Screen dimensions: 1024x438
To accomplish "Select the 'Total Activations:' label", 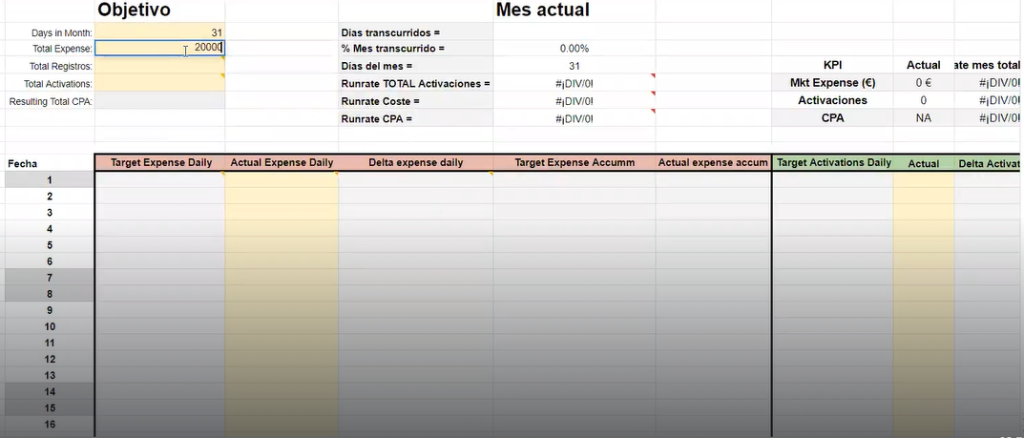I will point(58,84).
